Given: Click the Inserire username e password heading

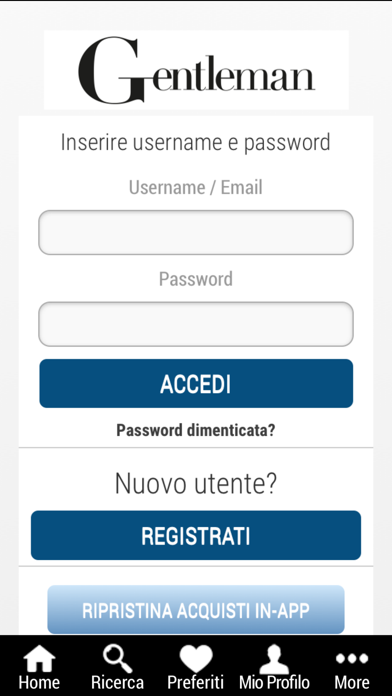Looking at the screenshot, I should (196, 142).
